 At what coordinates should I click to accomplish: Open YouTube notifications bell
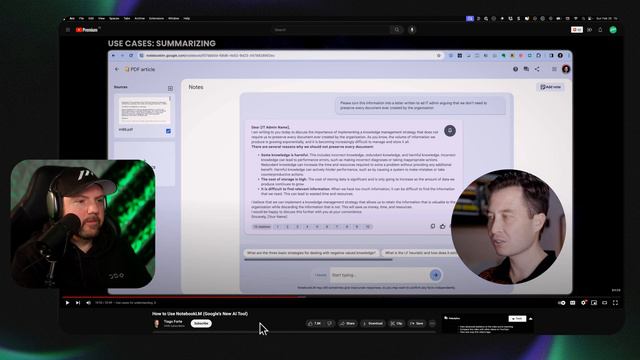click(600, 30)
